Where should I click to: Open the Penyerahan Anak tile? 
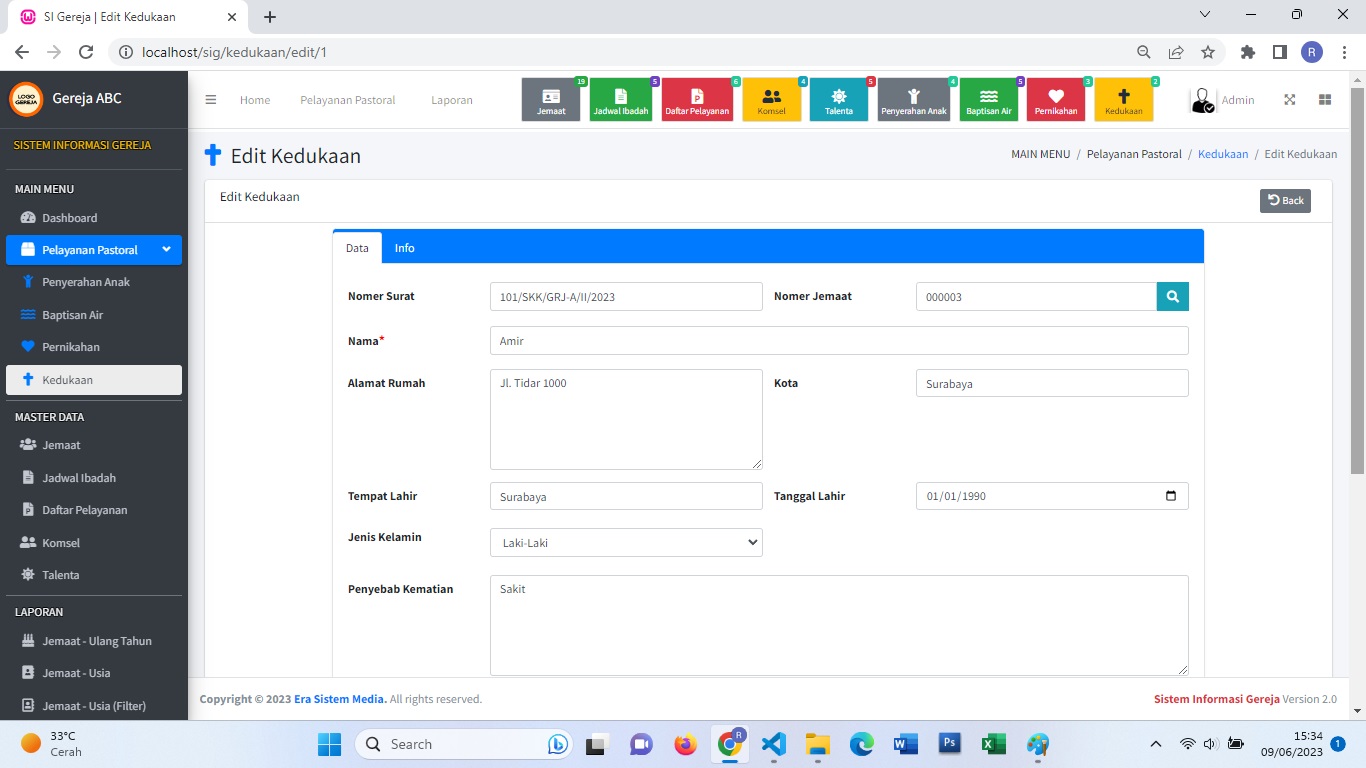(x=913, y=100)
